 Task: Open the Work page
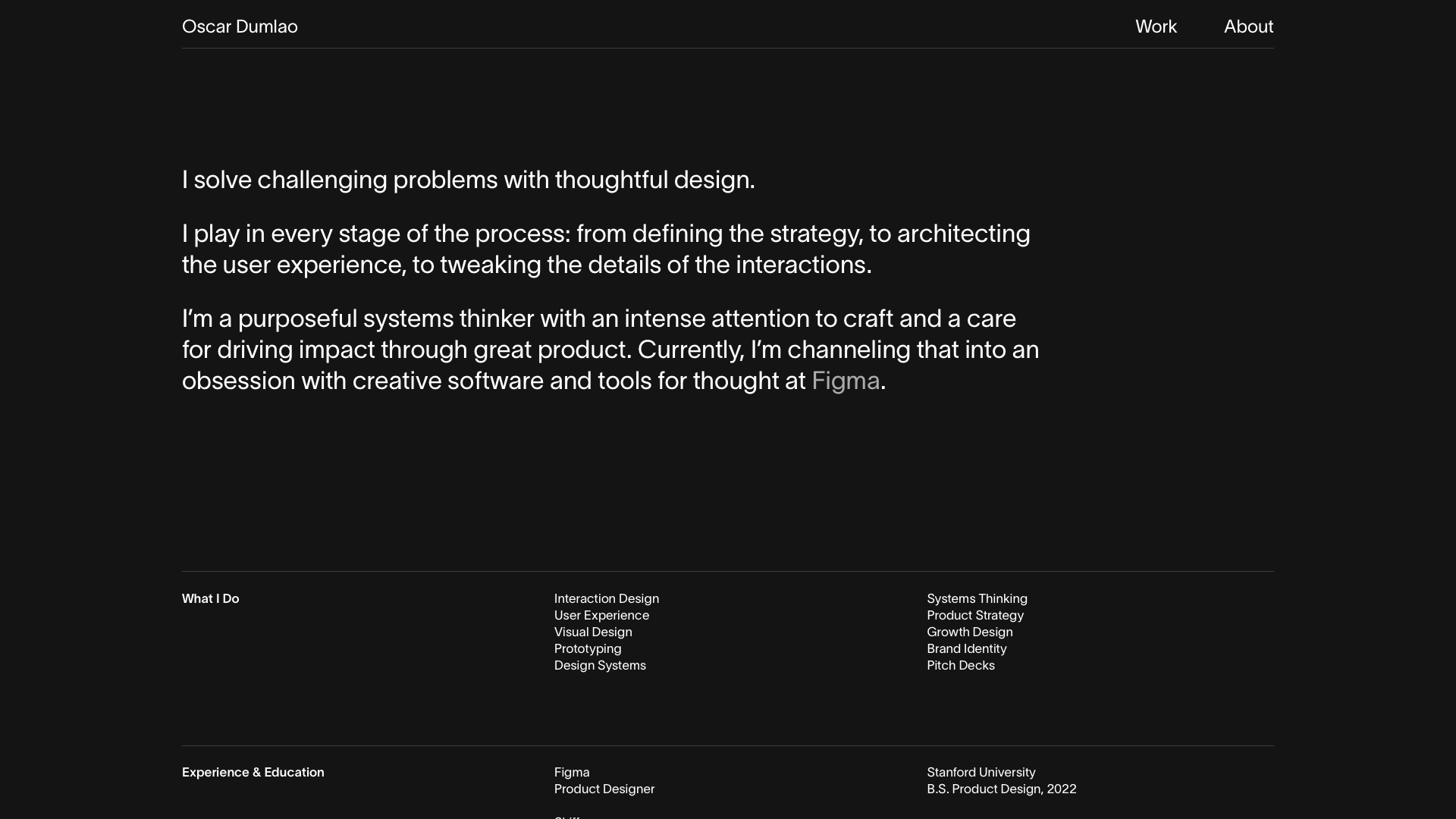point(1156,27)
